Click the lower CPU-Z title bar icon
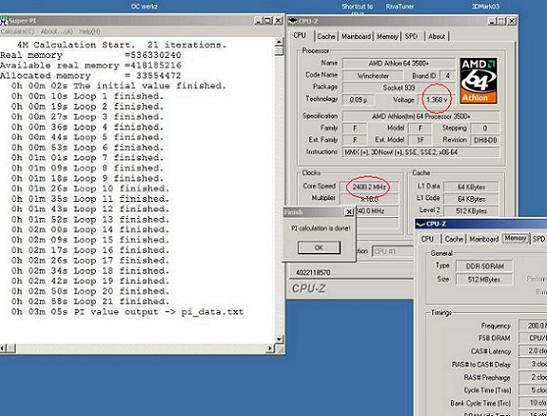 (421, 224)
